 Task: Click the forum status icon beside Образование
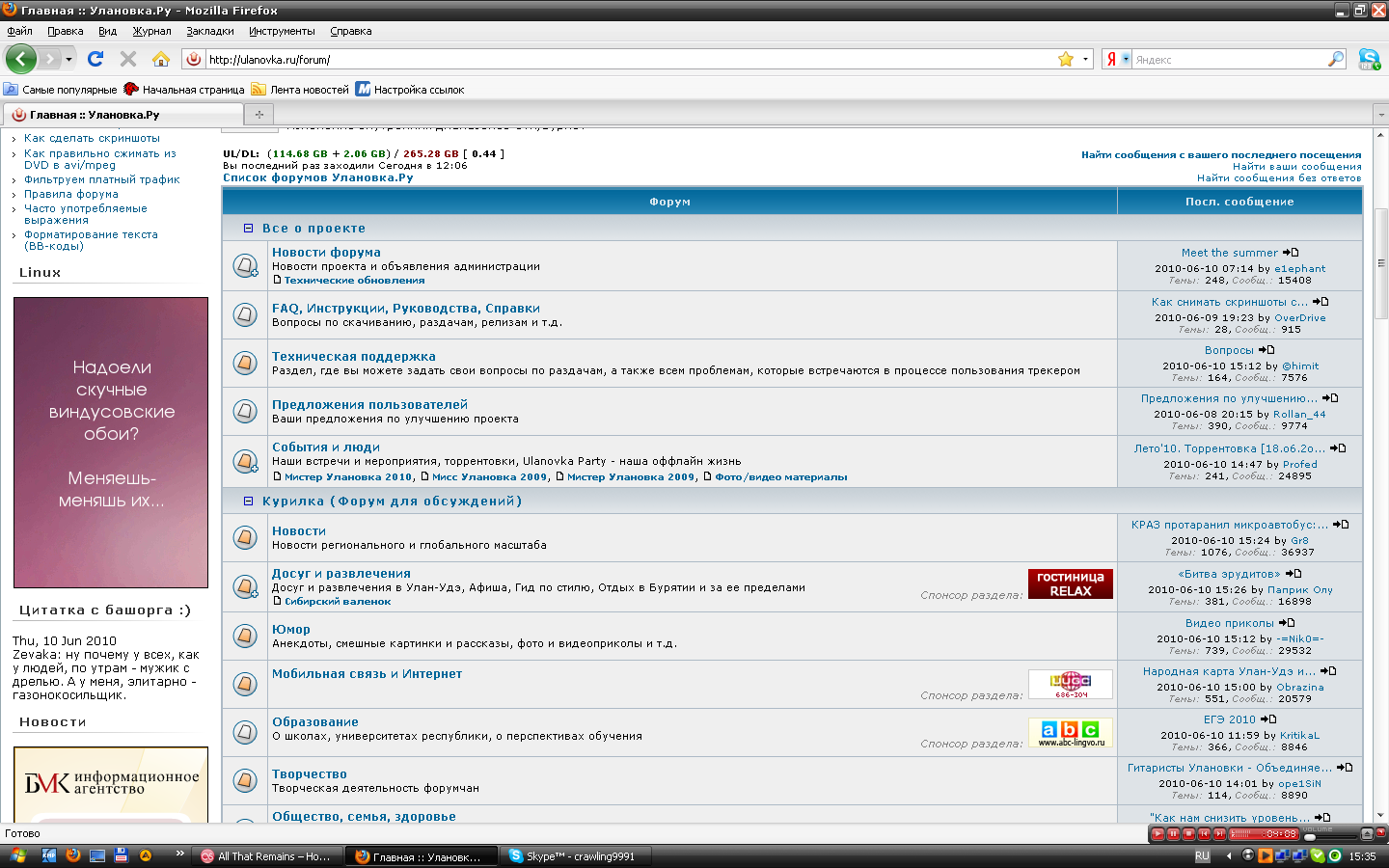[245, 732]
